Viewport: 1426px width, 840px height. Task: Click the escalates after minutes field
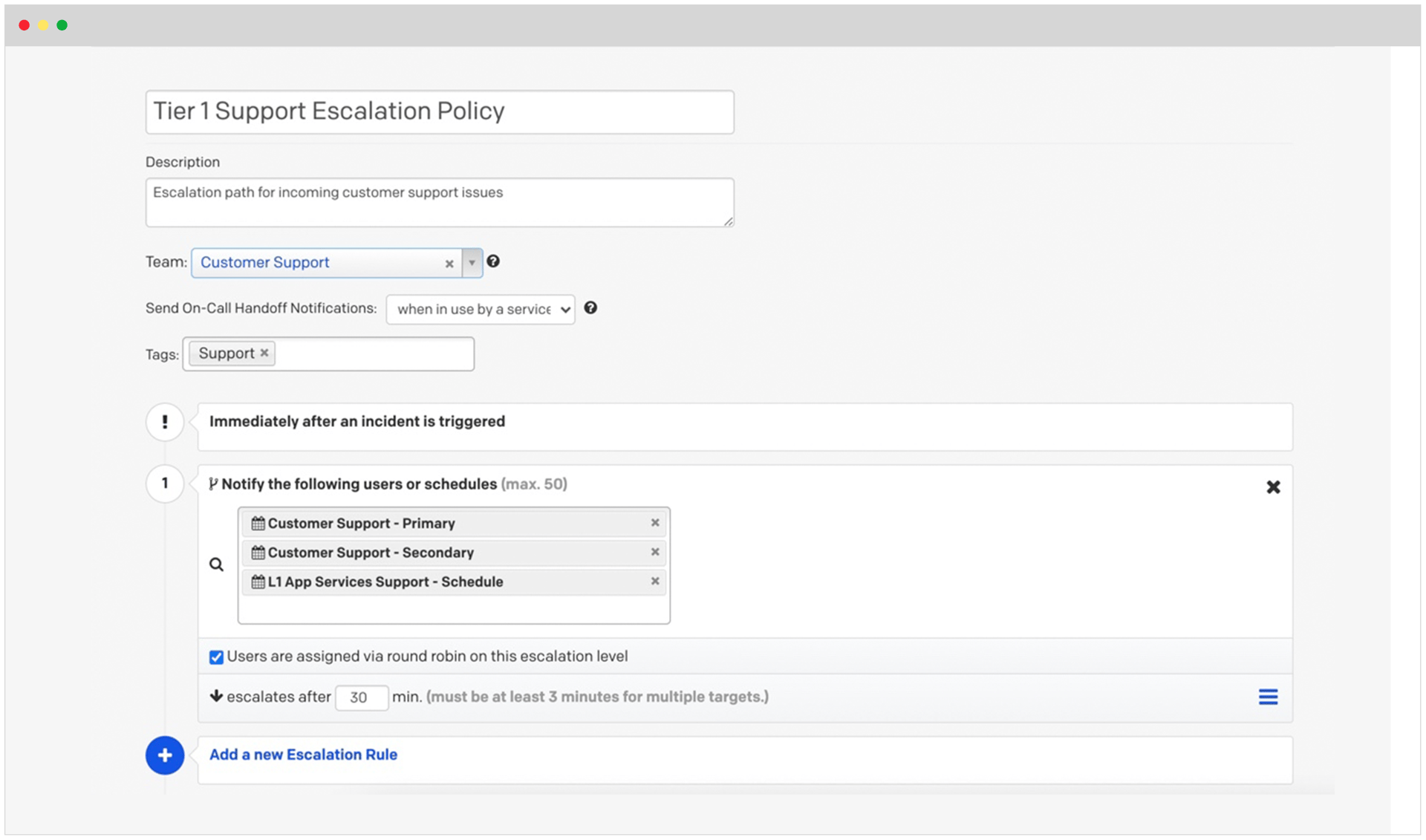[361, 697]
